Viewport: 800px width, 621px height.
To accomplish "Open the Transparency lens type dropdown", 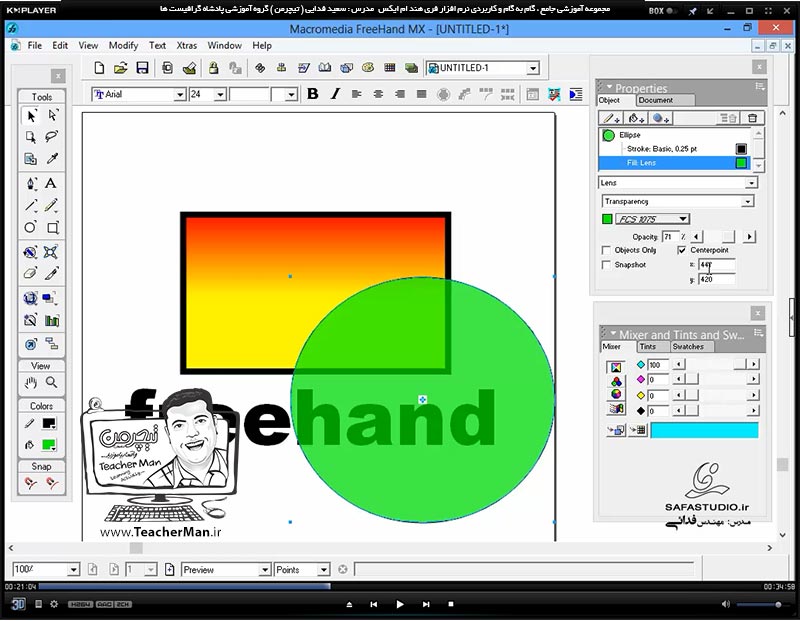I will point(747,202).
